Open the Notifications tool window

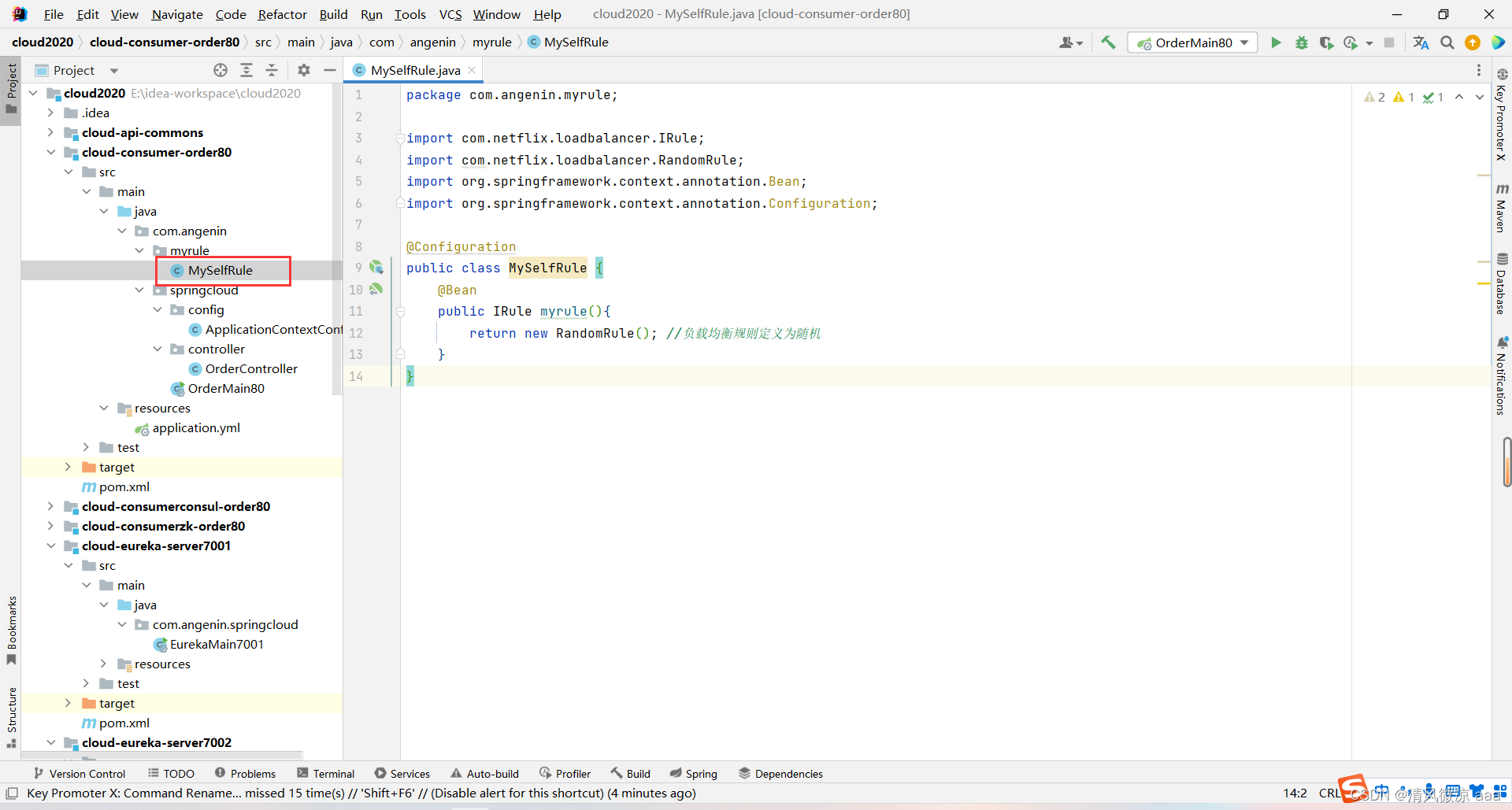(x=1502, y=375)
